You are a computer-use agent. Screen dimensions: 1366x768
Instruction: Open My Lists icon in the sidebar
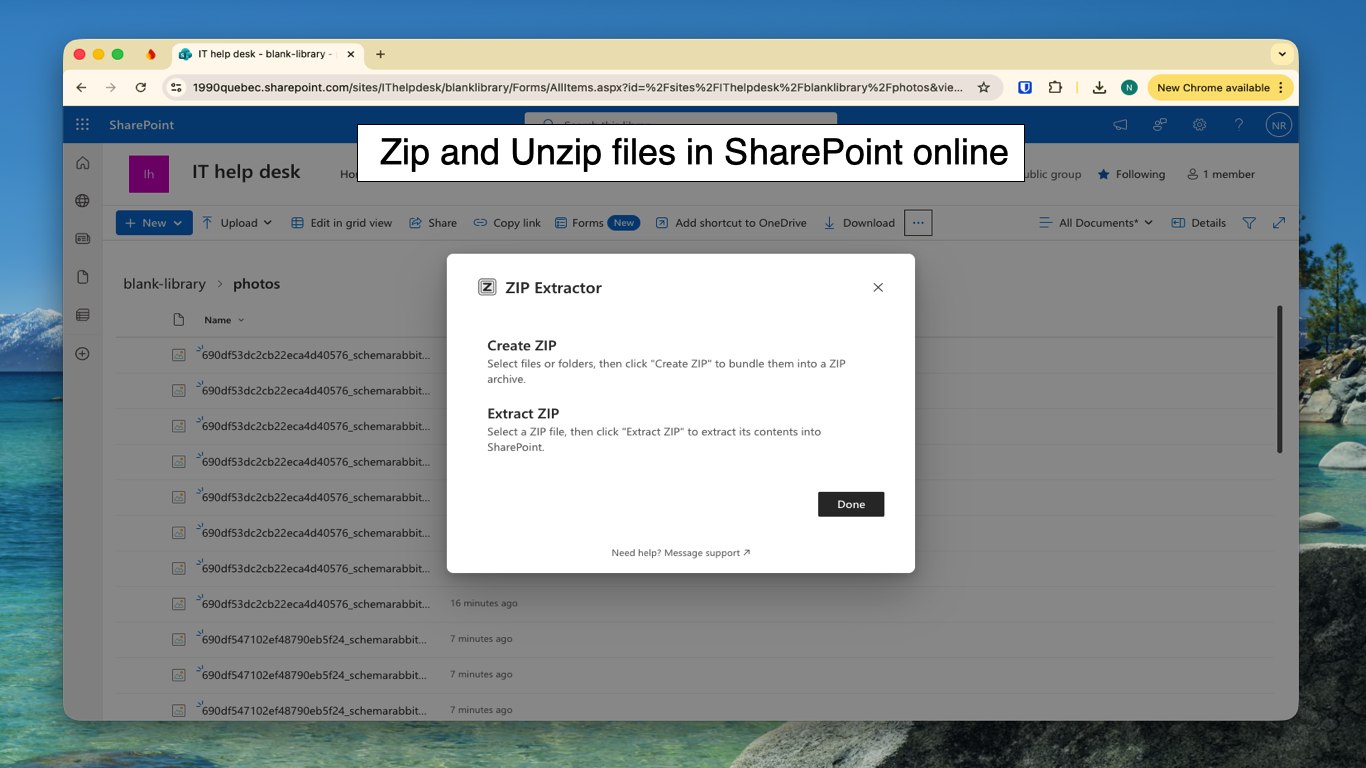tap(83, 314)
